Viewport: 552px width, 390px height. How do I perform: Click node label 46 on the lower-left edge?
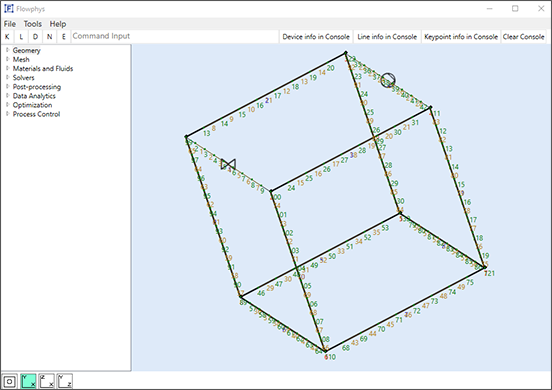(261, 293)
